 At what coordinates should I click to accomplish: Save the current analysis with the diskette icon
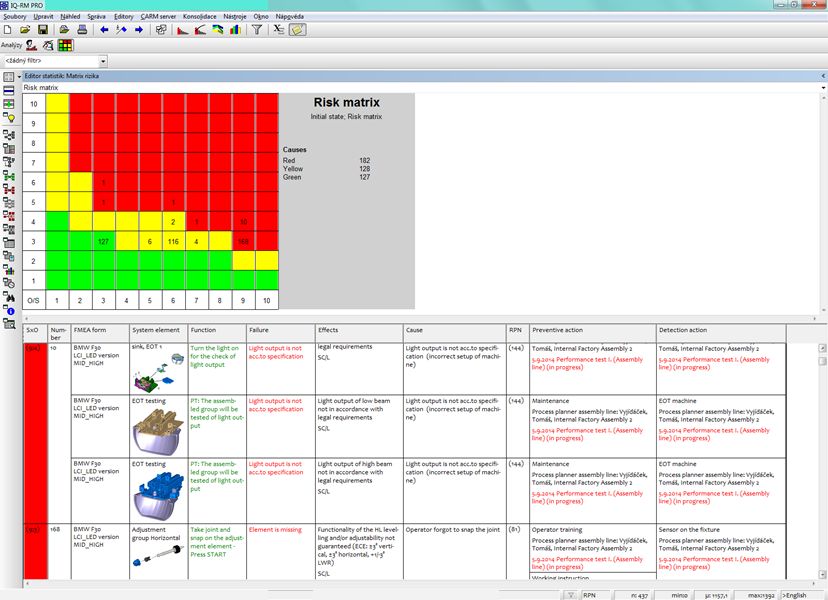[43, 29]
